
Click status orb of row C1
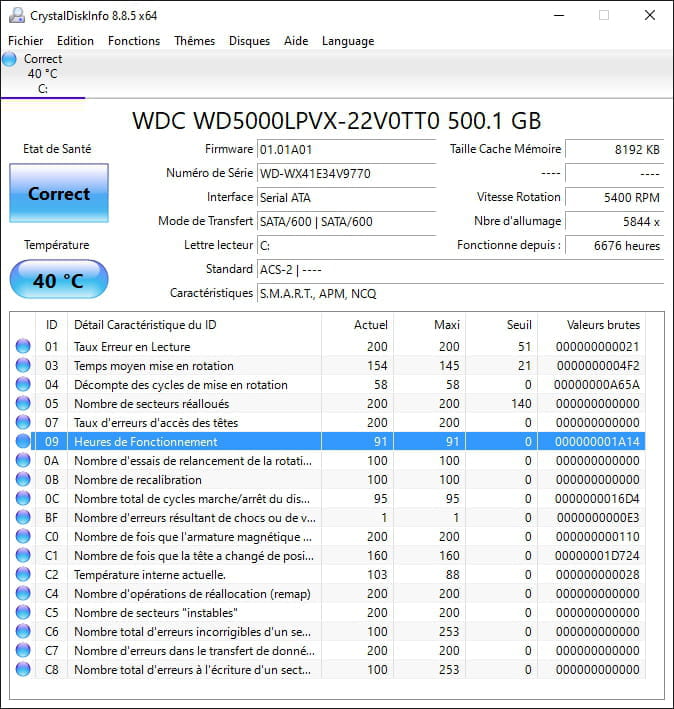23,555
